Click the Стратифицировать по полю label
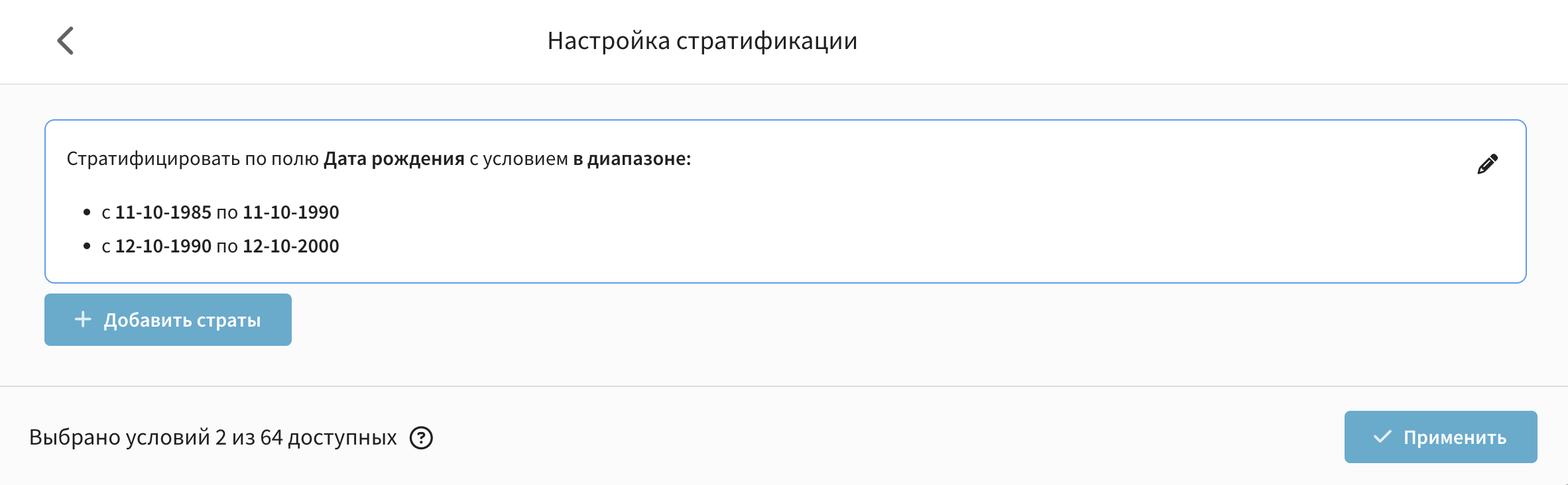1568x485 pixels. (x=192, y=159)
